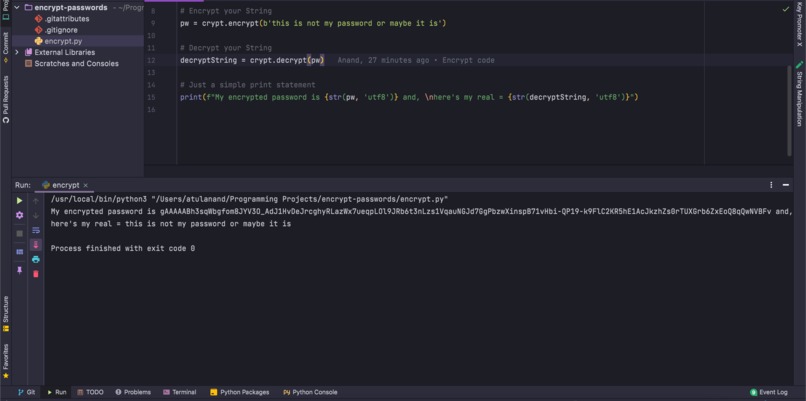This screenshot has width=806, height=401.
Task: Open Python Packages tool window
Action: (240, 392)
